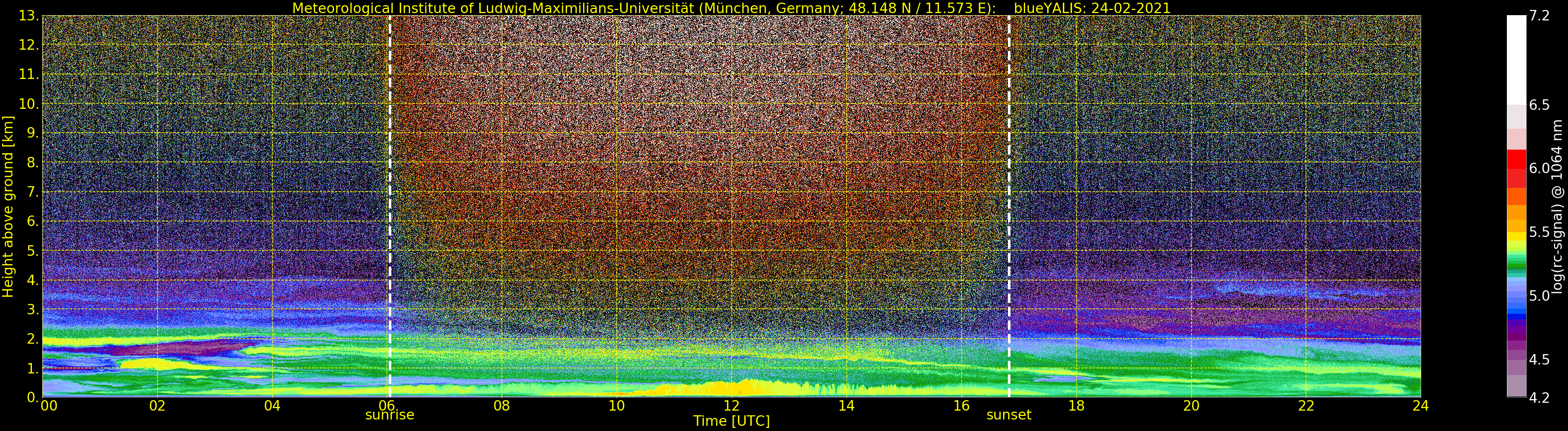Pick the bright red band on the colorbar
The image size is (1568, 431).
tap(1516, 158)
